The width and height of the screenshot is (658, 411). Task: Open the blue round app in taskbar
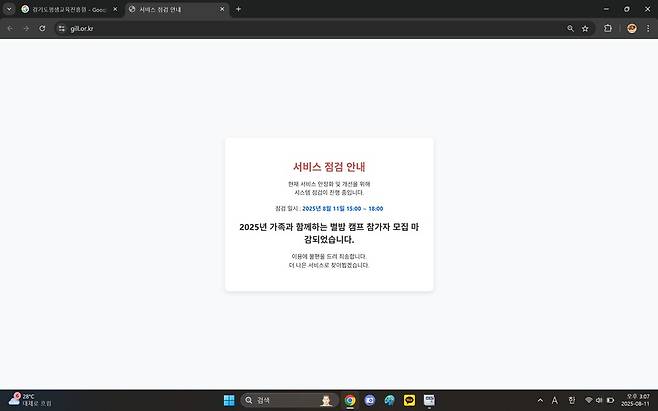(x=370, y=401)
